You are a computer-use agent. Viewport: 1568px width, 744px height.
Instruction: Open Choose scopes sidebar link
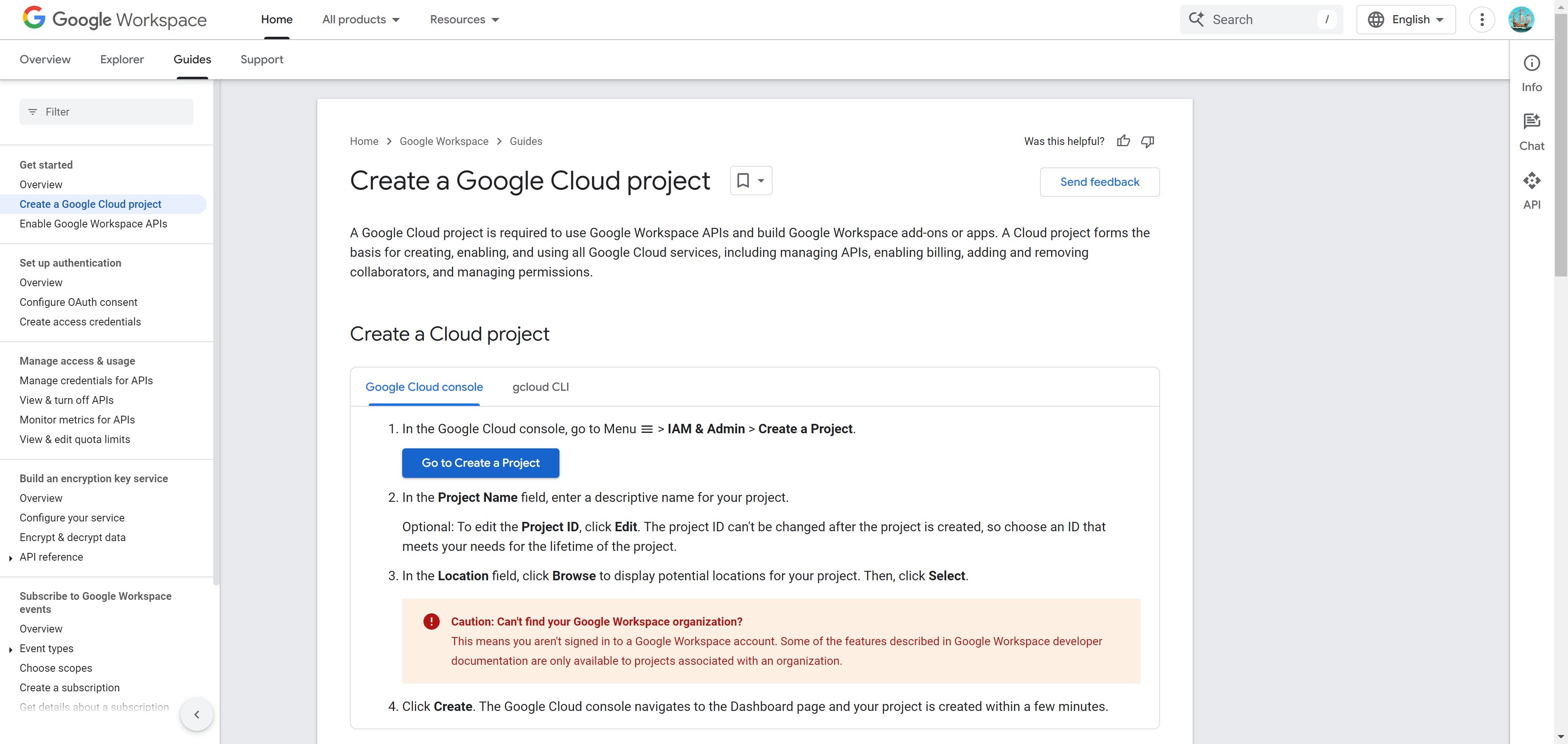pos(56,668)
